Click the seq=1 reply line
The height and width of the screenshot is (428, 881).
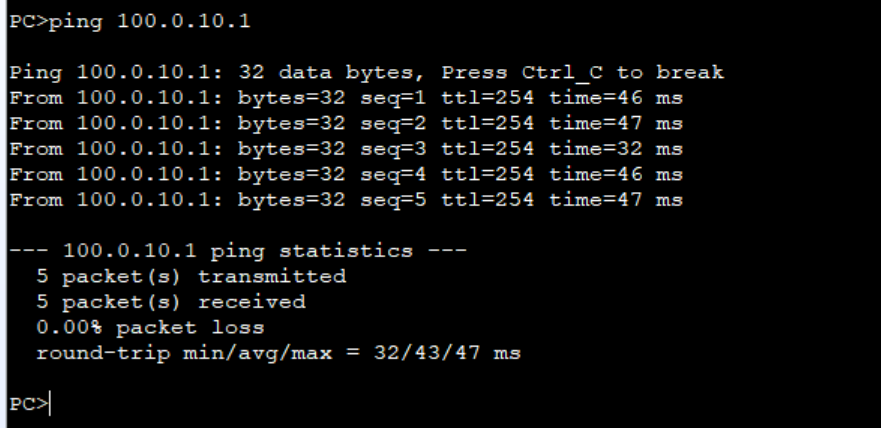point(346,98)
